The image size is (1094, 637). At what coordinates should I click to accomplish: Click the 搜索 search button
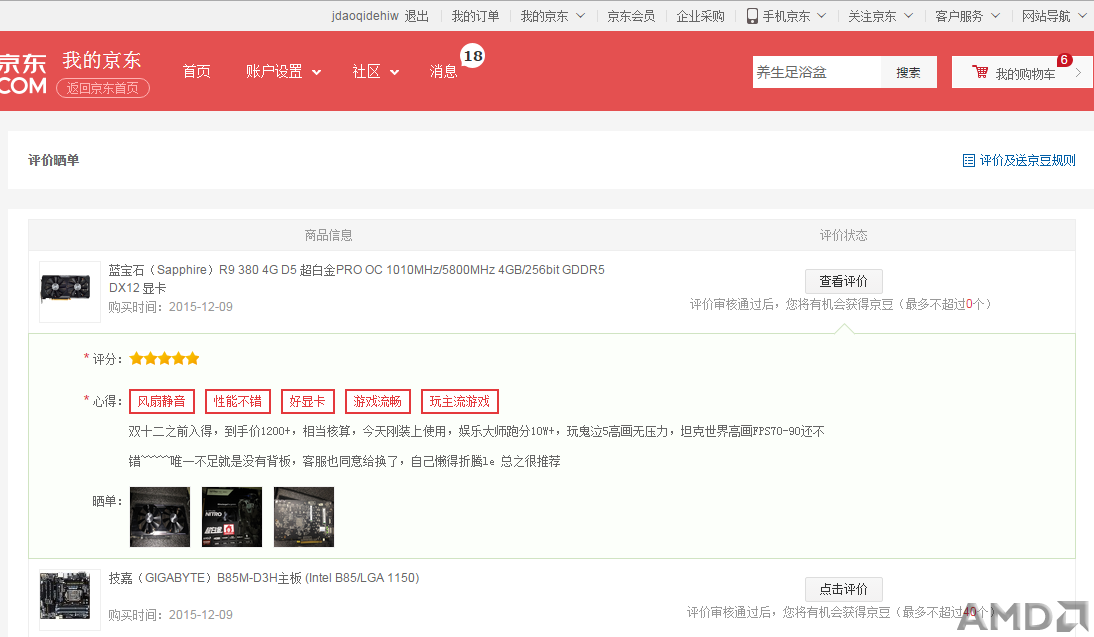908,73
